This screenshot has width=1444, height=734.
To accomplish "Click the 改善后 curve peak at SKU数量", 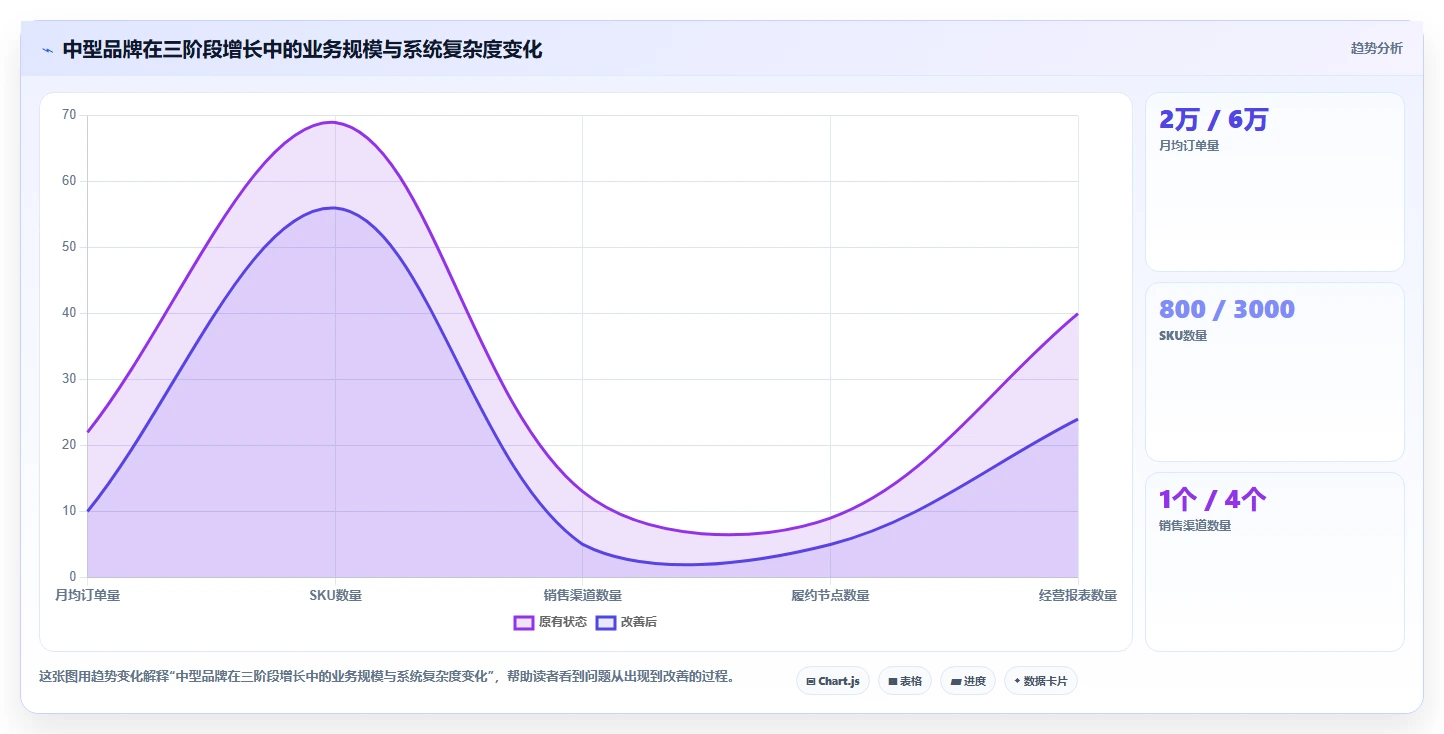I will click(x=333, y=208).
